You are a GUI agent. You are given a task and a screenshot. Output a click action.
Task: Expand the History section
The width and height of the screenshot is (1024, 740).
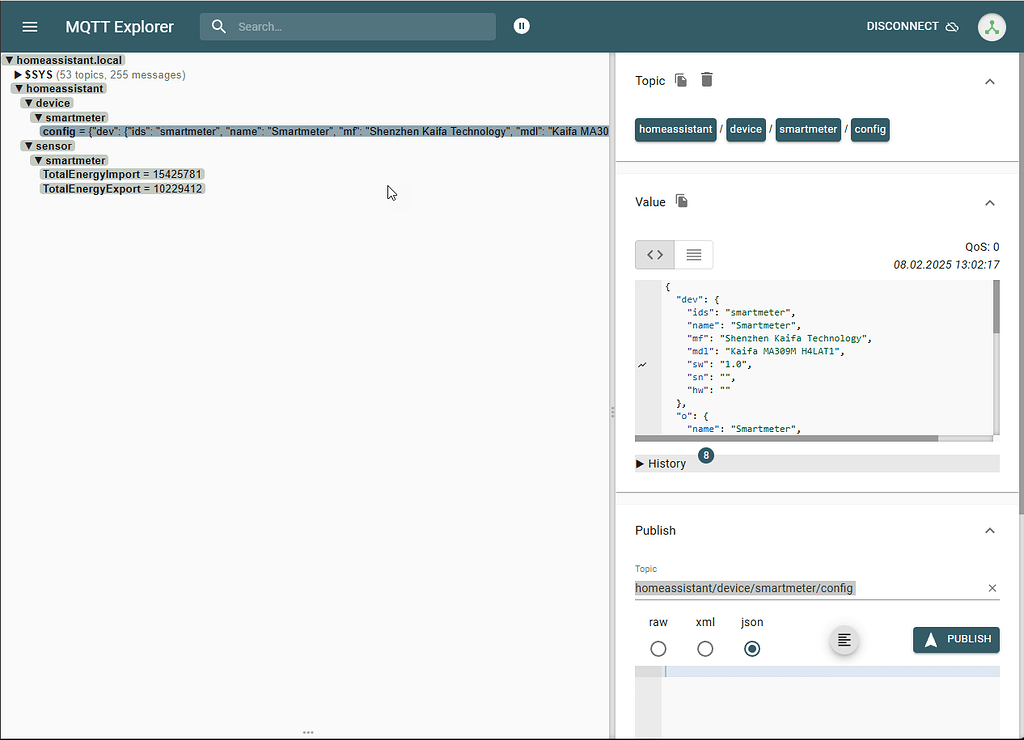click(x=641, y=463)
